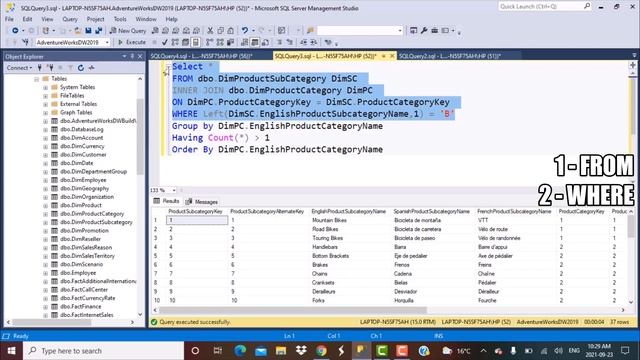Click the Parse query checkmark icon

(164, 42)
